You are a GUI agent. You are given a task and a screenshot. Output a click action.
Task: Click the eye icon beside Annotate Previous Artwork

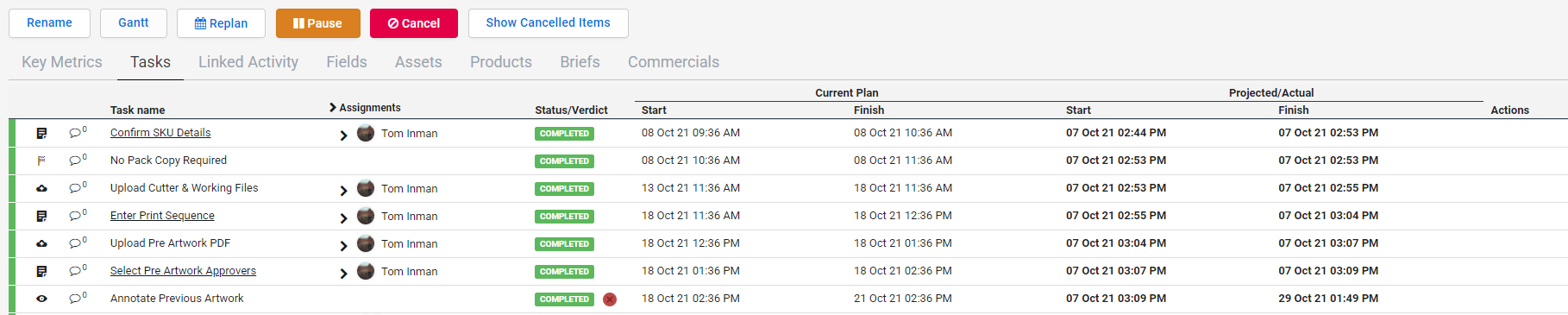(x=41, y=299)
